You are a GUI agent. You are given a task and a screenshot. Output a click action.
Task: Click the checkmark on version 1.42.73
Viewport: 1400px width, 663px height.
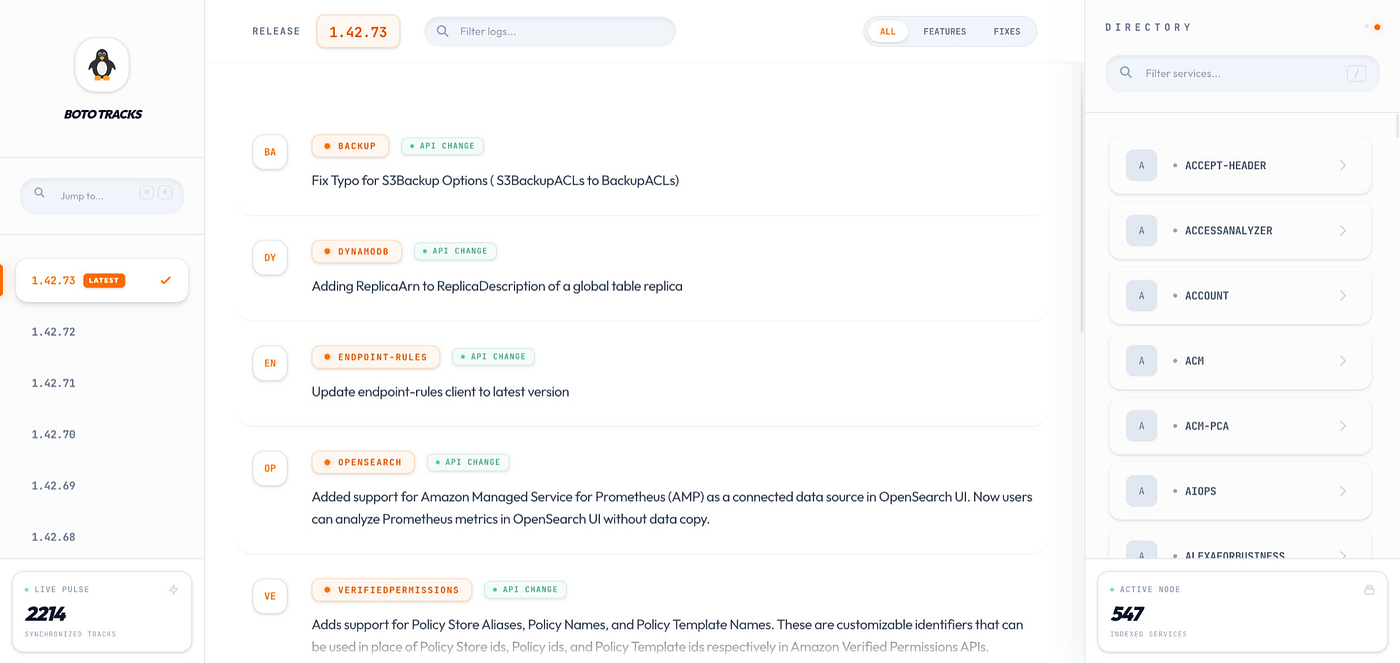click(x=166, y=281)
